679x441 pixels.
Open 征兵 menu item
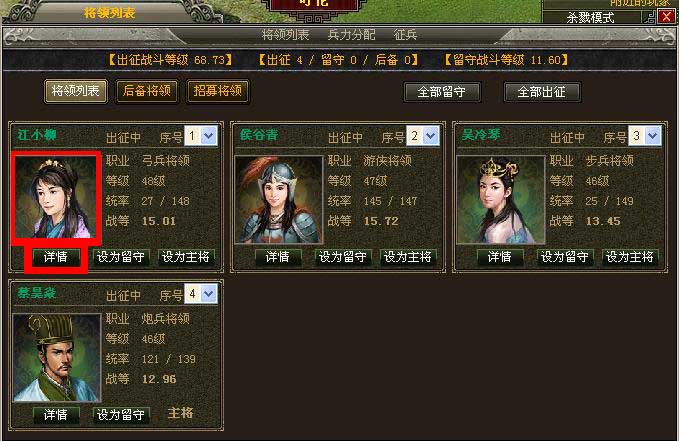tap(405, 35)
